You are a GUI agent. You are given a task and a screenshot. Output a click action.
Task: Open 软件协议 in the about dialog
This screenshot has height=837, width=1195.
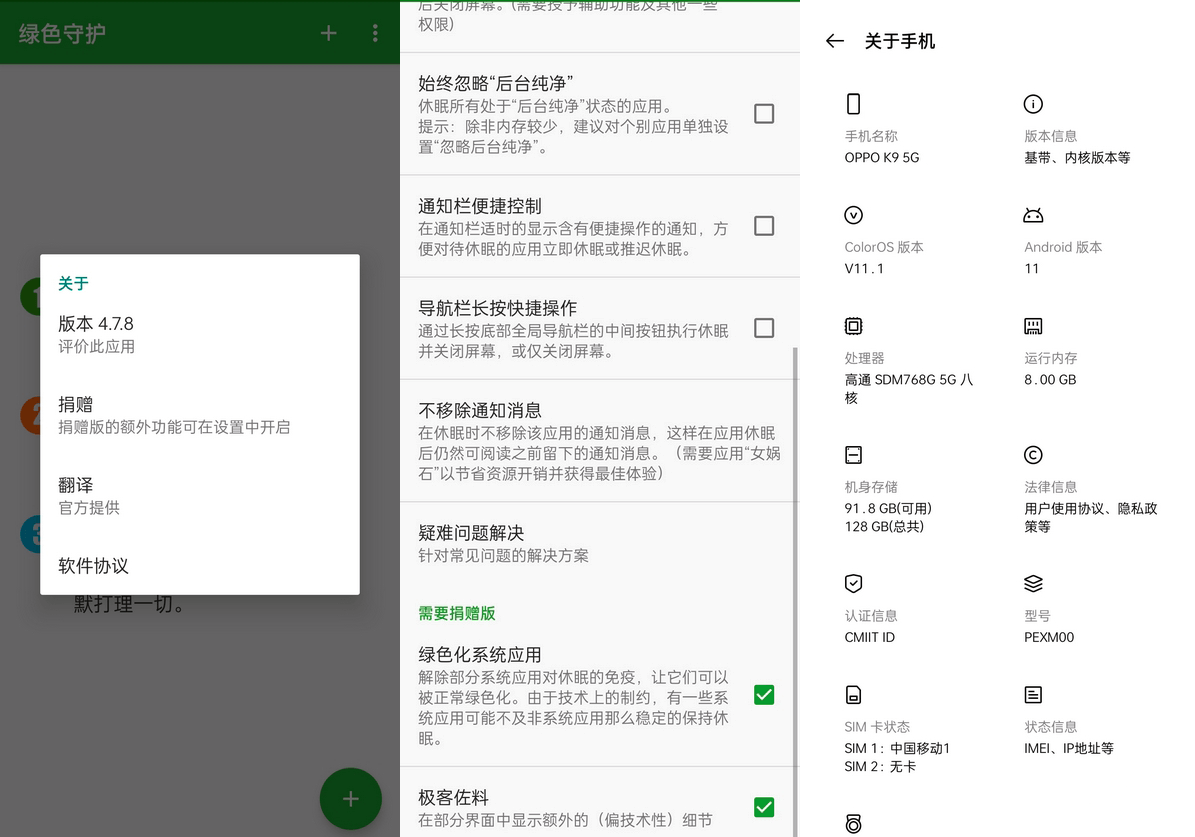(200, 566)
